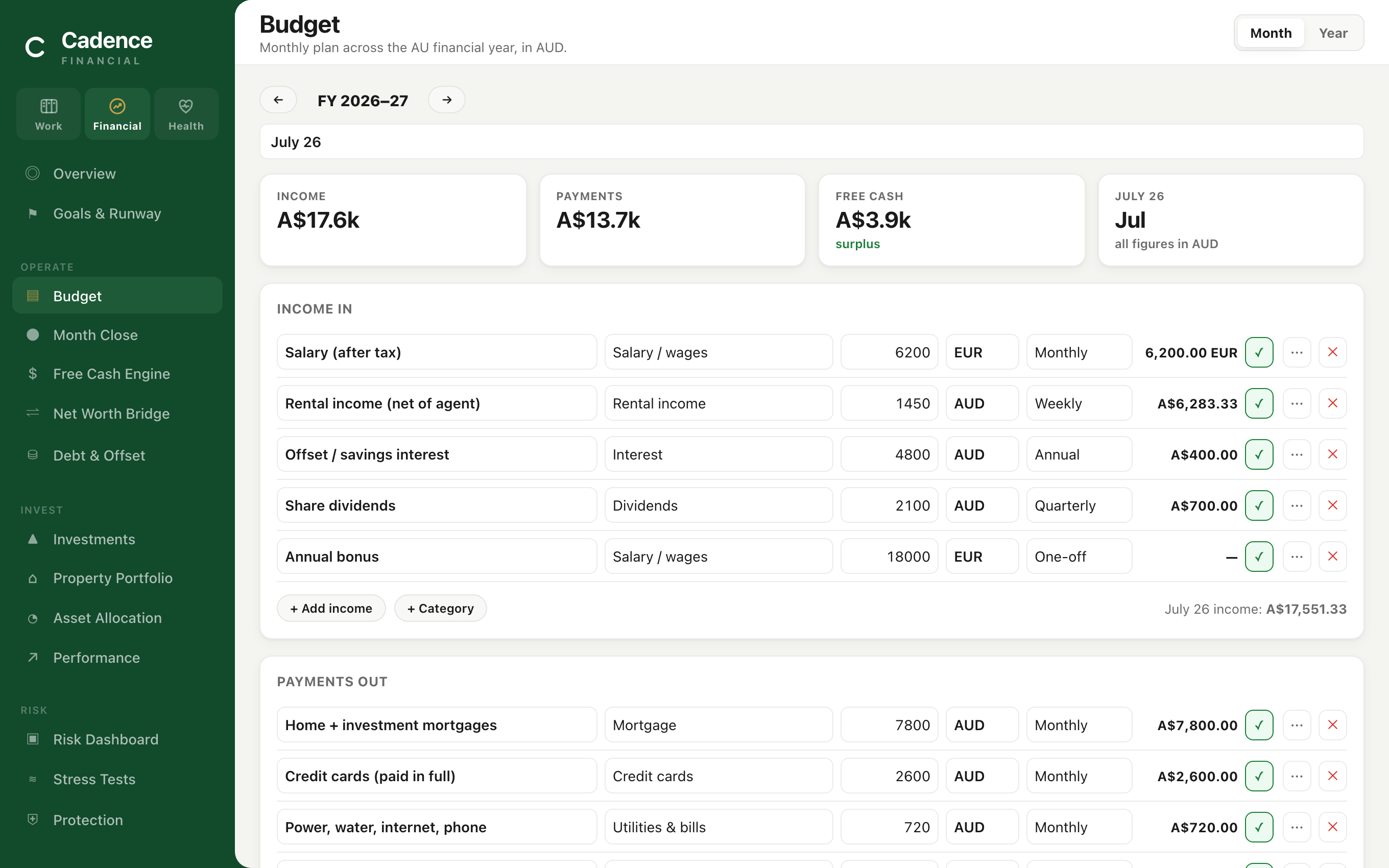The image size is (1389, 868).
Task: Change the Weekly frequency for Rental income
Action: 1079,403
